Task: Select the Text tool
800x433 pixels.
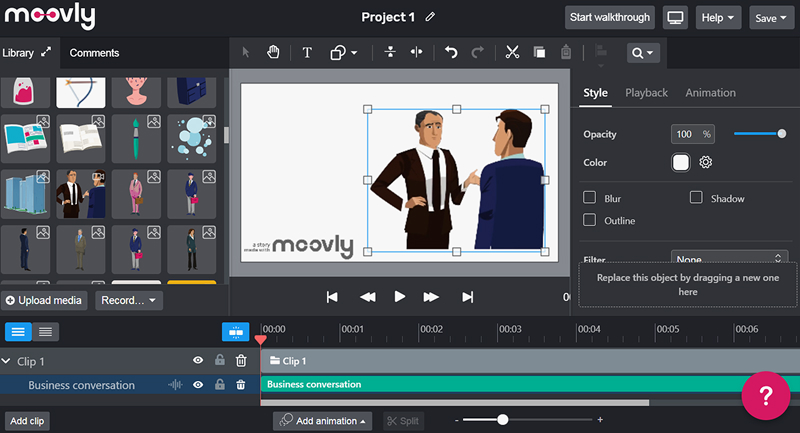Action: point(307,53)
